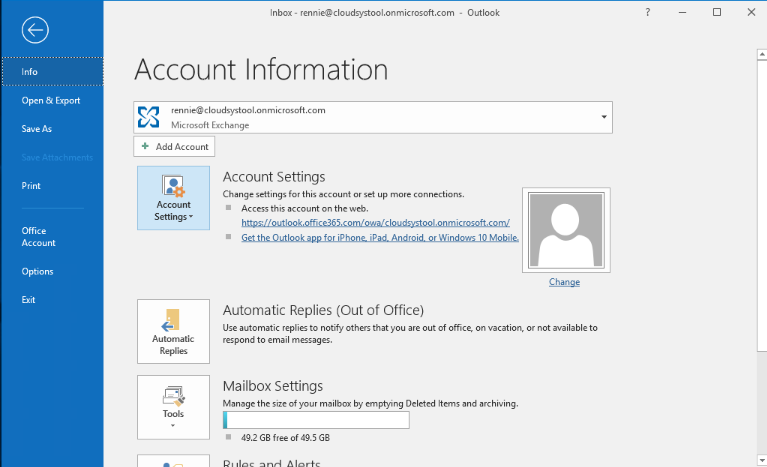Click the green plus icon on Add Account
767x467 pixels.
[145, 146]
